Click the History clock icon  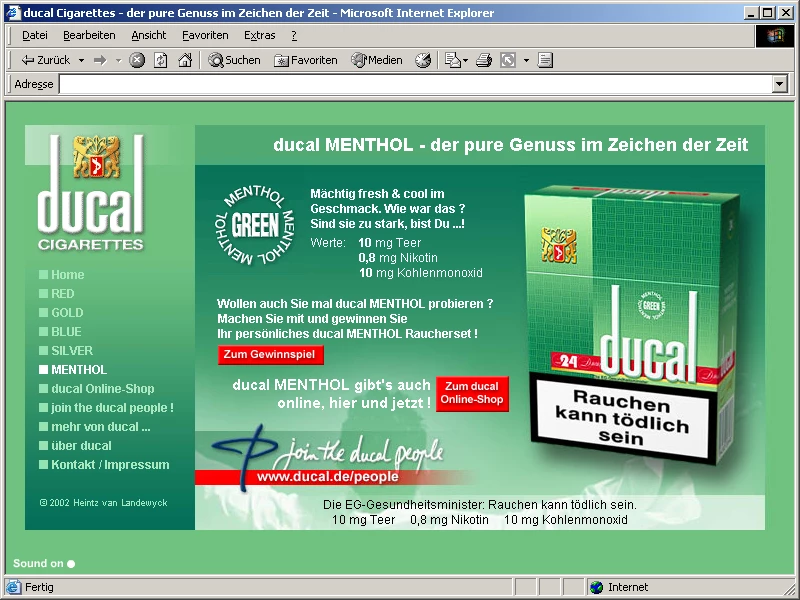click(x=423, y=60)
